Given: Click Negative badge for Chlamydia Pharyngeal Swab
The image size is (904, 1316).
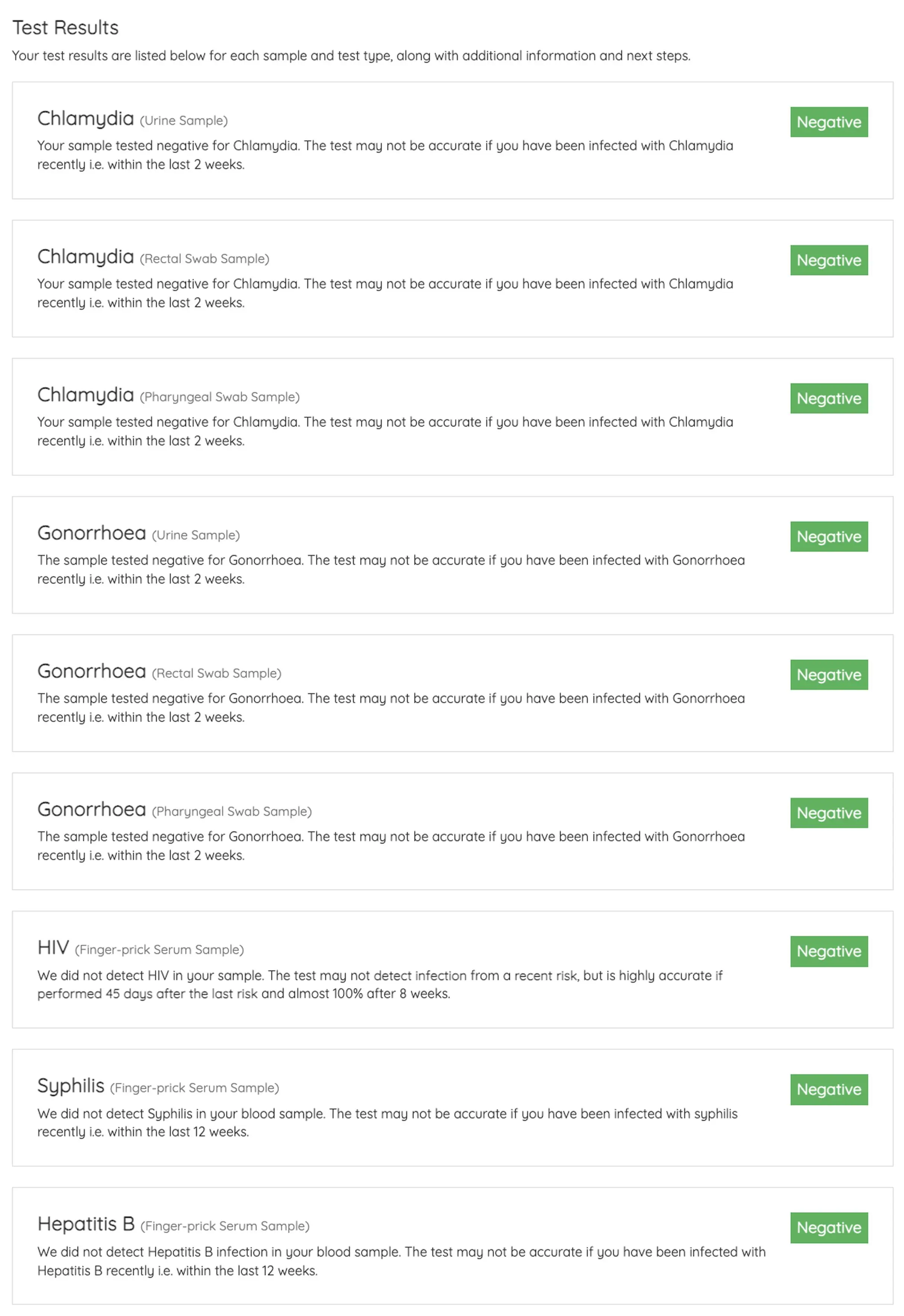Looking at the screenshot, I should coord(829,398).
